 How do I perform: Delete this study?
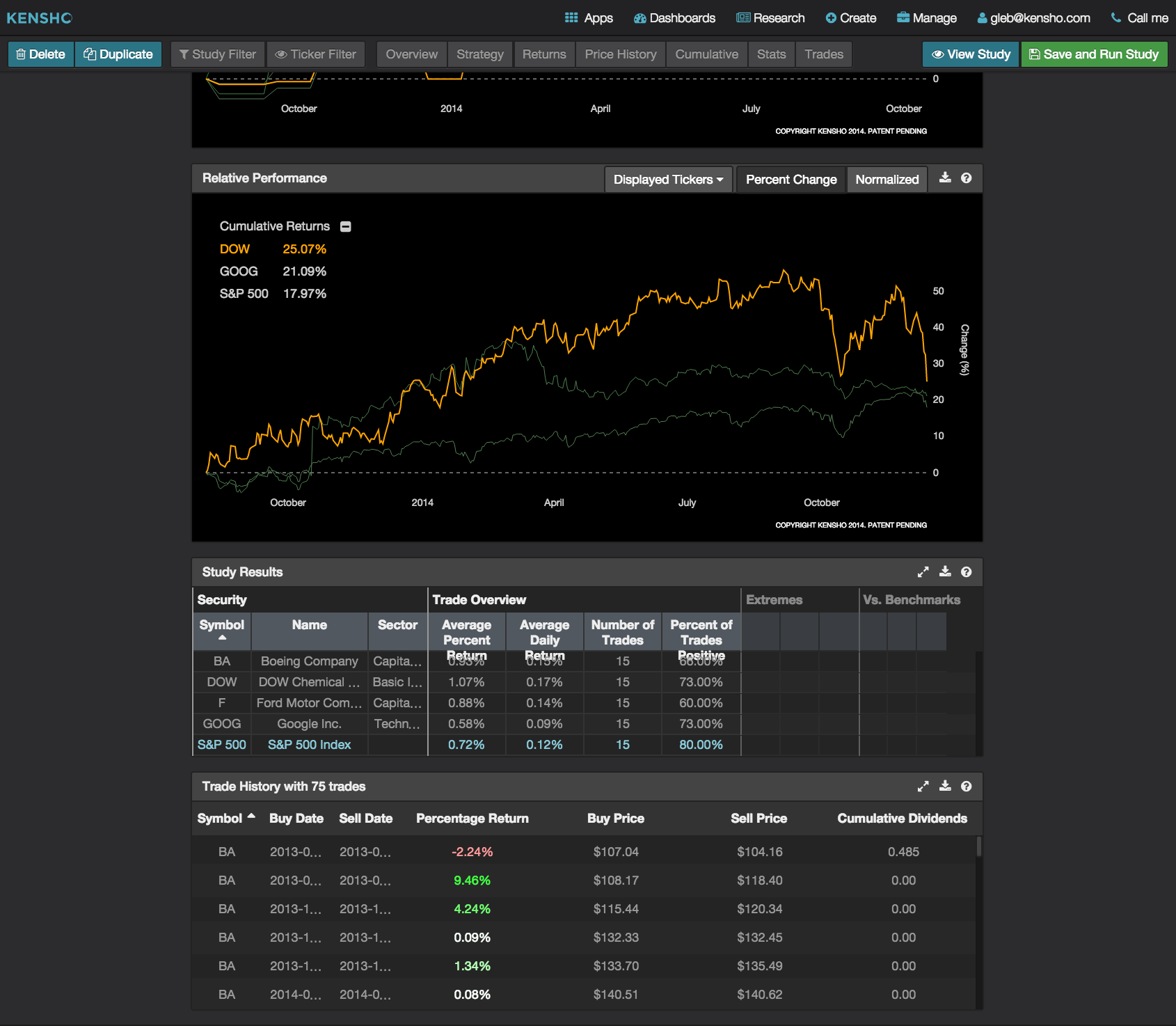[x=40, y=54]
